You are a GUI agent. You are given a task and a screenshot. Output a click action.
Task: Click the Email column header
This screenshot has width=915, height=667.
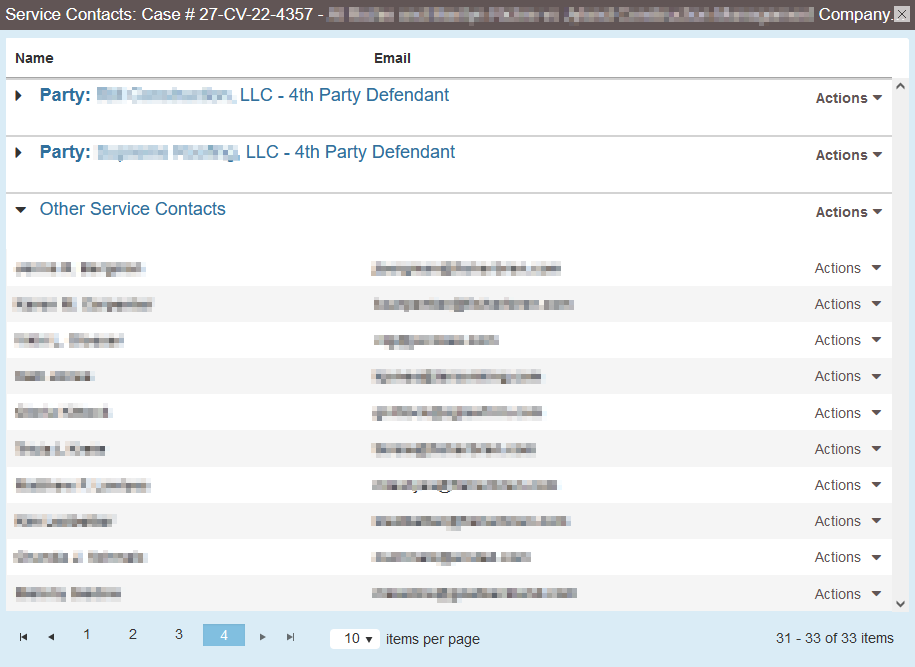[x=392, y=58]
